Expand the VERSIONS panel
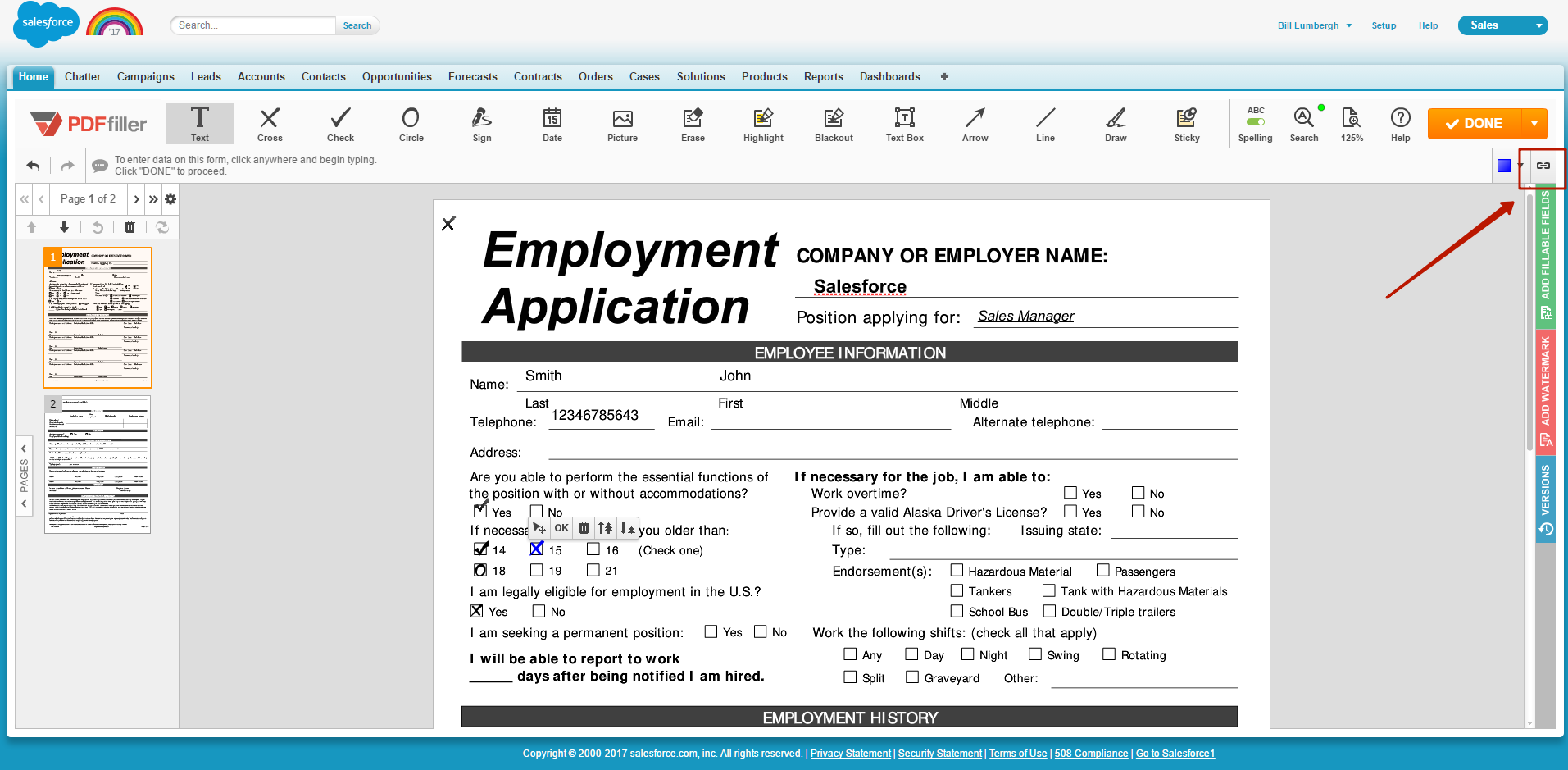Image resolution: width=1568 pixels, height=770 pixels. (x=1545, y=499)
